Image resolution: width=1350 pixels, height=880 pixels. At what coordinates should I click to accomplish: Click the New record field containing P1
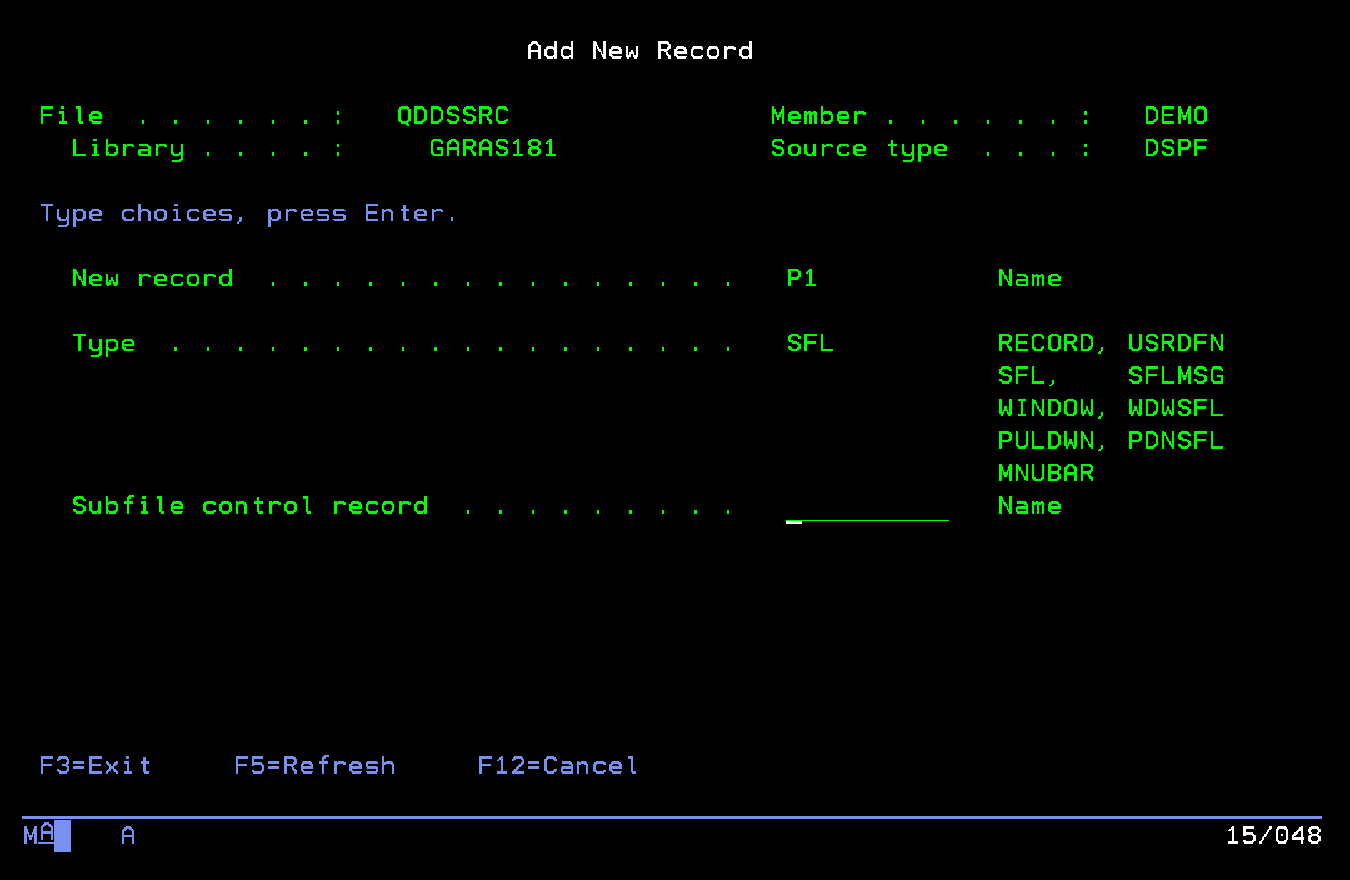[x=802, y=279]
